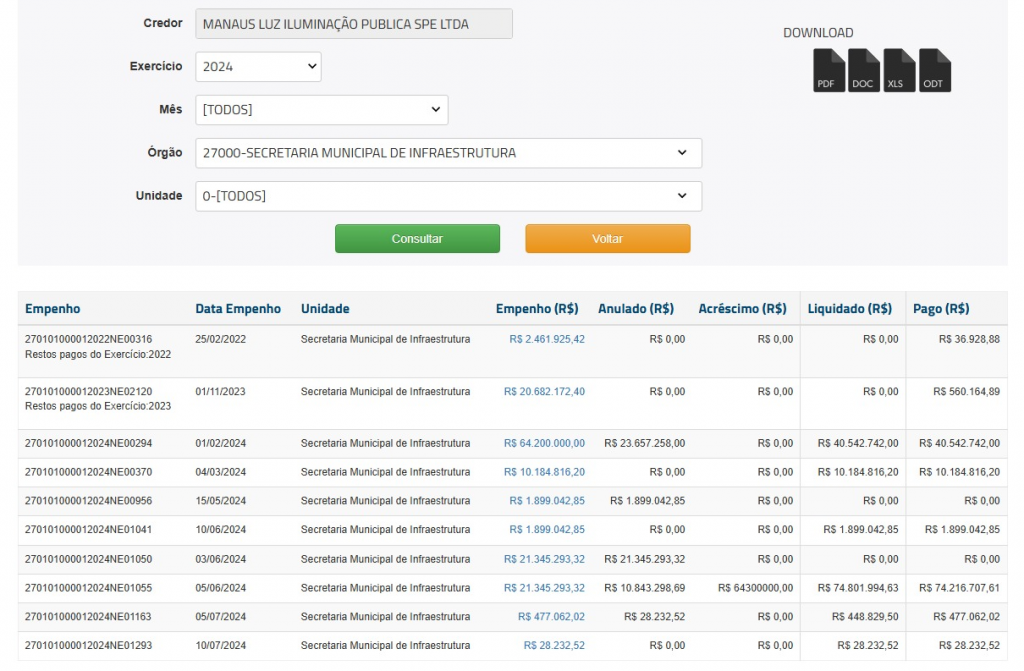Download the report as PDF
1024x671 pixels.
829,71
